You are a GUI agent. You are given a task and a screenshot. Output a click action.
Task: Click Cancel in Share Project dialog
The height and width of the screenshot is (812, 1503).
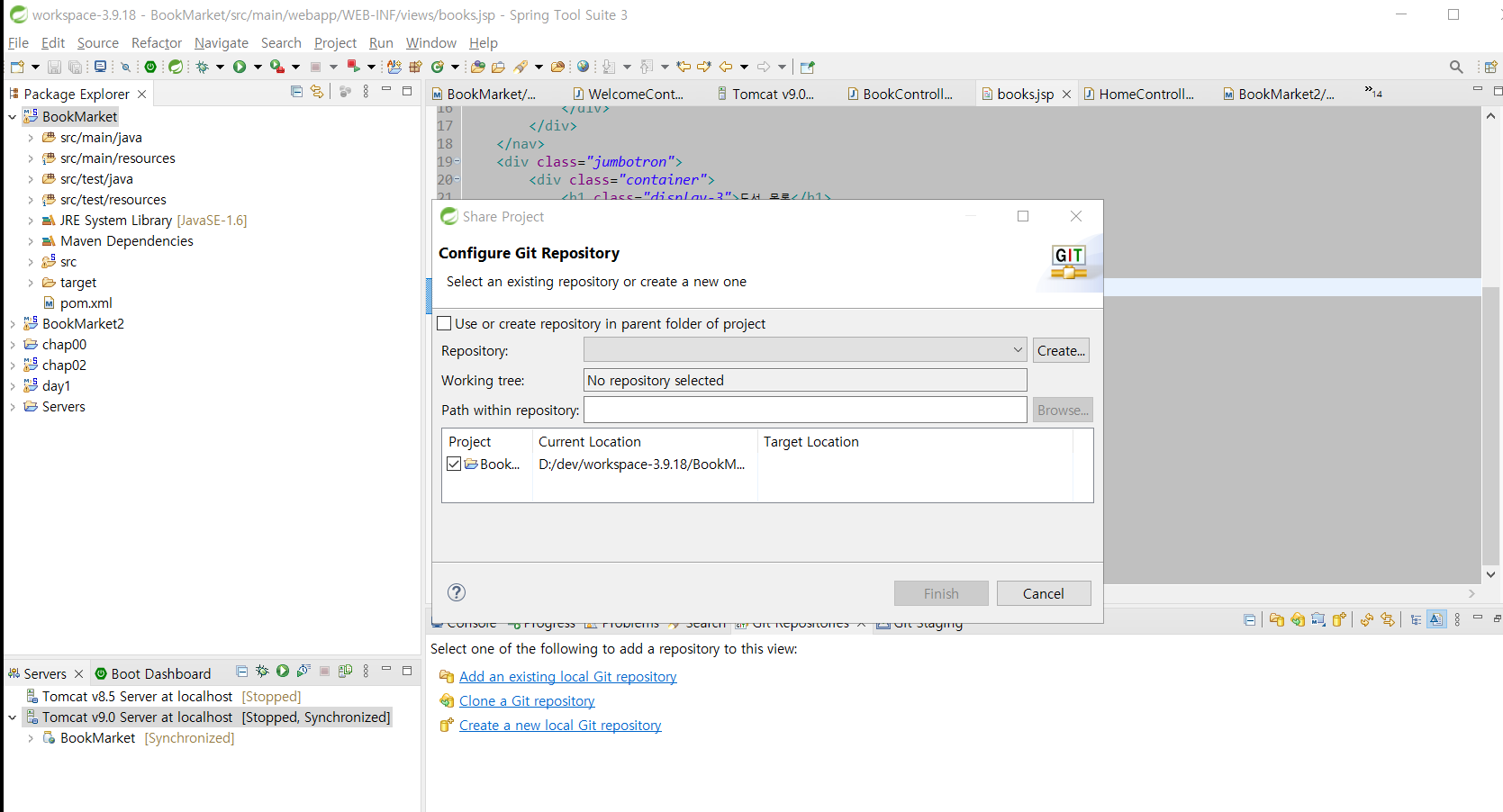pos(1043,593)
